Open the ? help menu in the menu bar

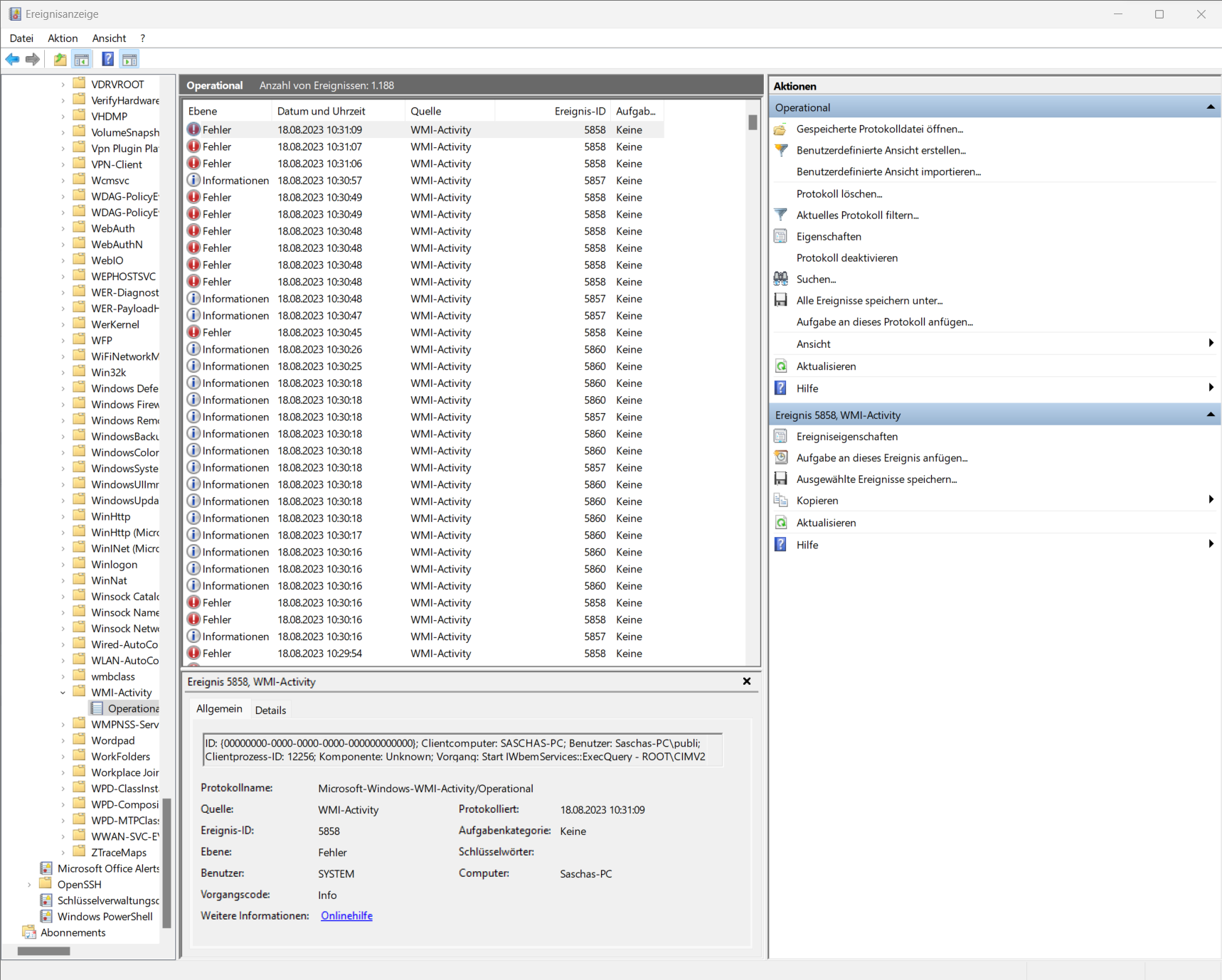click(142, 38)
